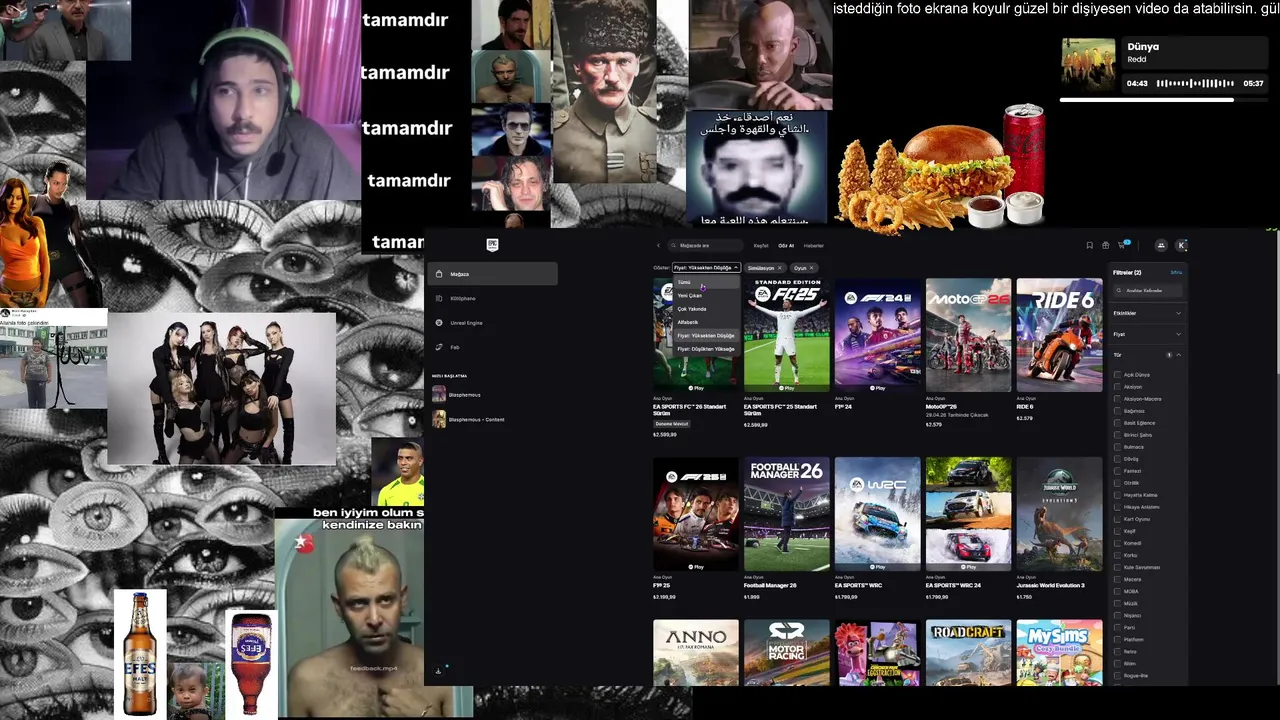The height and width of the screenshot is (720, 1280).
Task: Open the F1 24 game cover
Action: point(877,334)
